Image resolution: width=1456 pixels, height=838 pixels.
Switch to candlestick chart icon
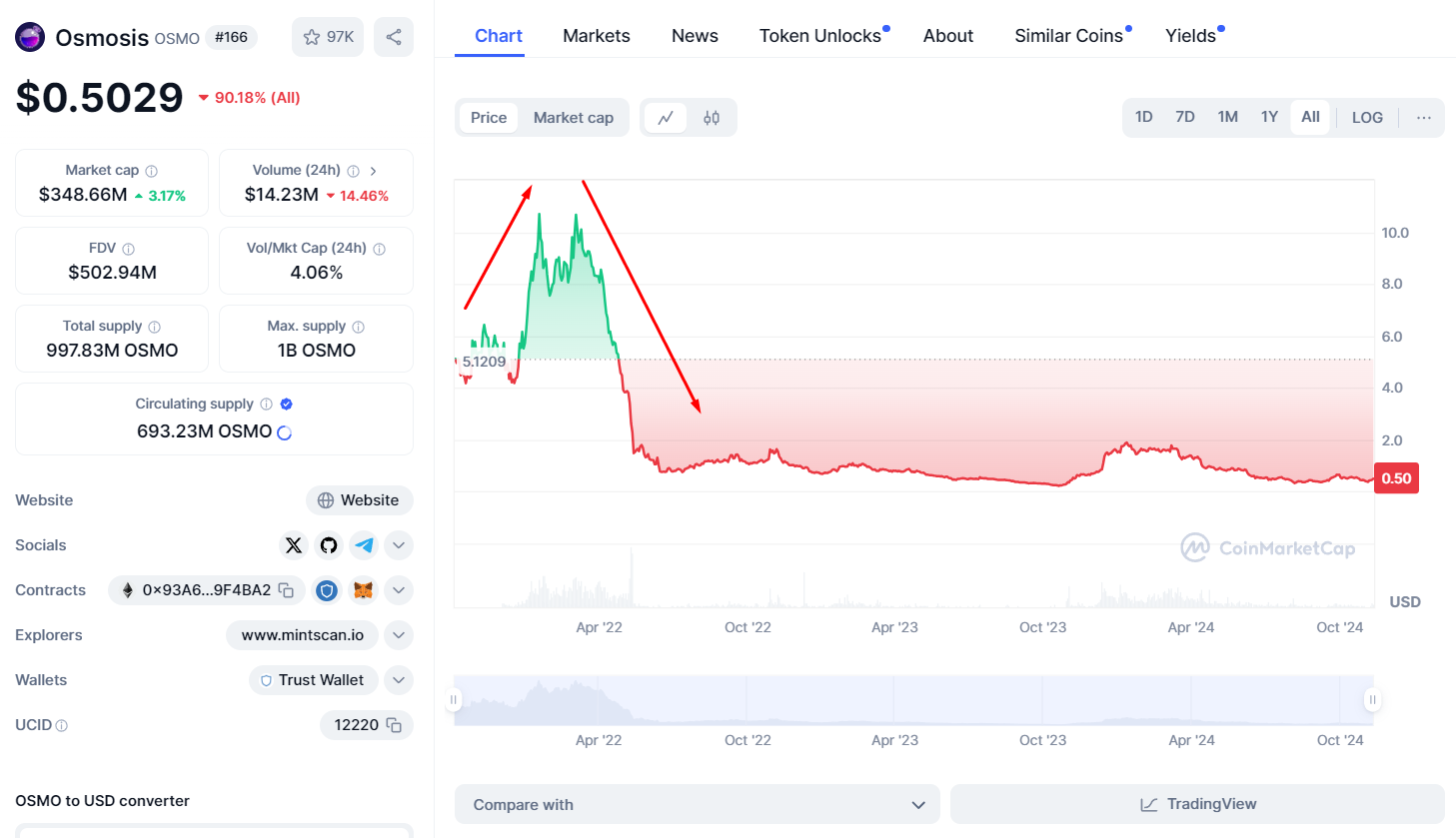pyautogui.click(x=712, y=118)
